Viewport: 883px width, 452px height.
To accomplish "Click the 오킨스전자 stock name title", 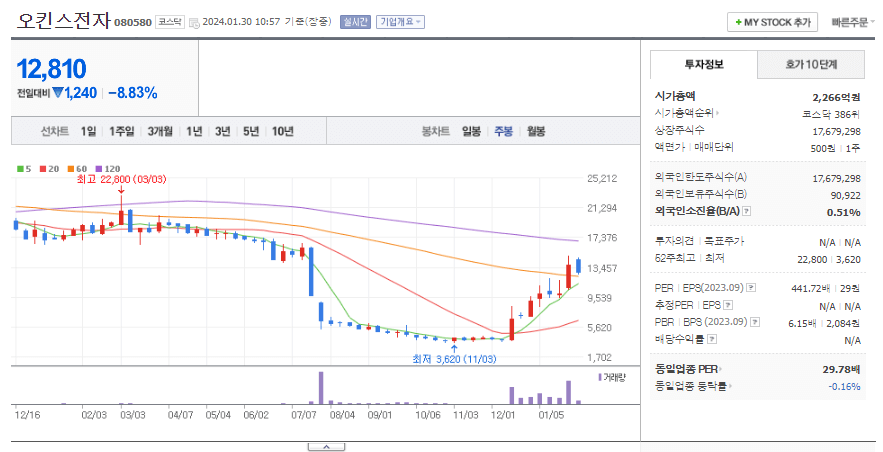I will [63, 20].
